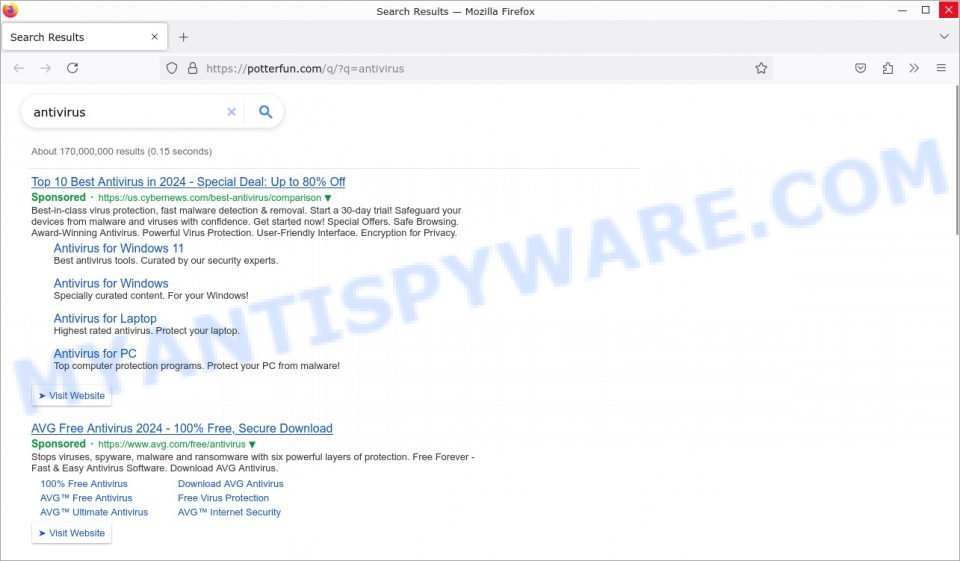Click the antivirus search input field
The height and width of the screenshot is (561, 960).
[126, 112]
